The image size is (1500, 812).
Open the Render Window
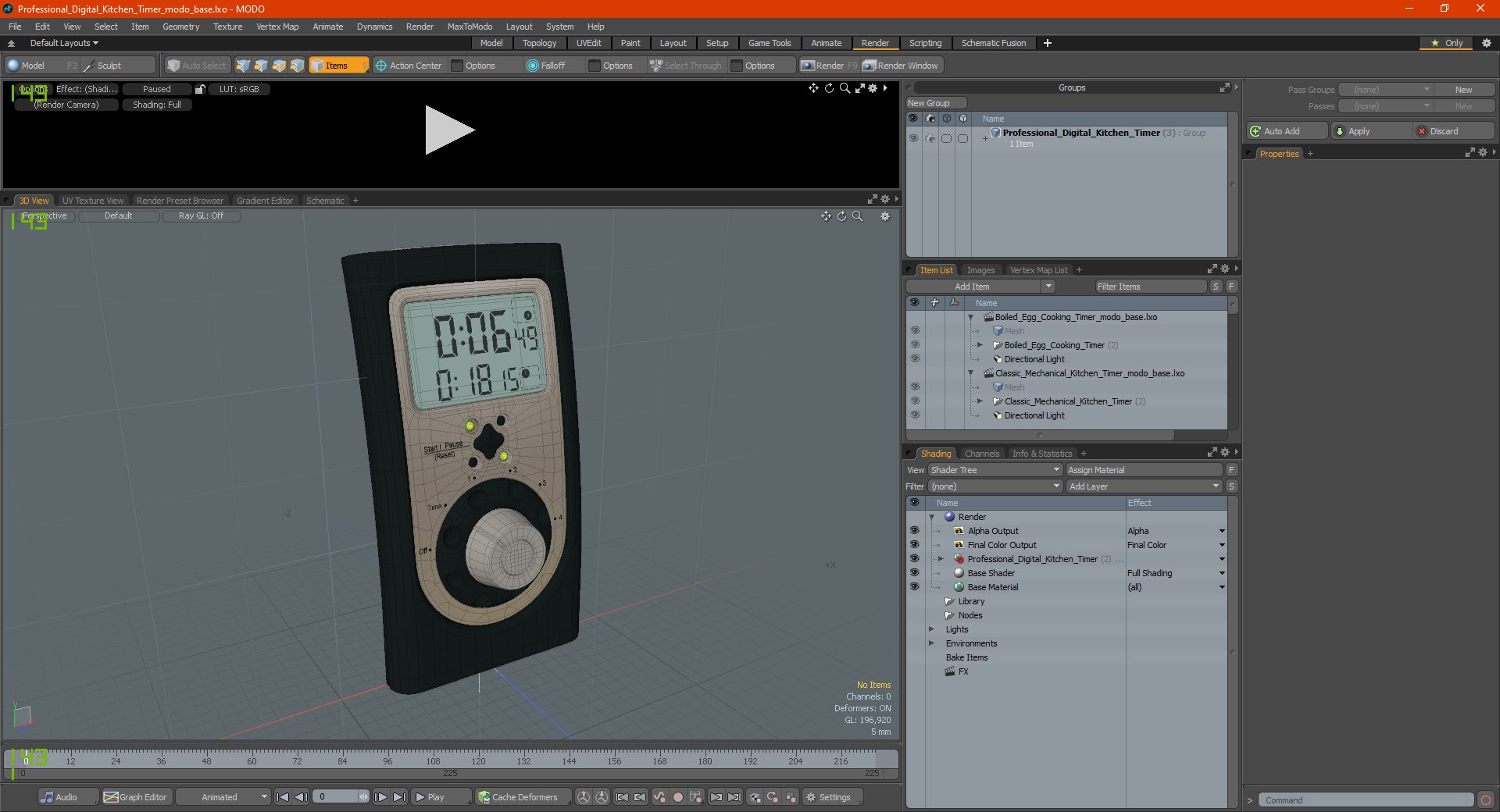(901, 66)
